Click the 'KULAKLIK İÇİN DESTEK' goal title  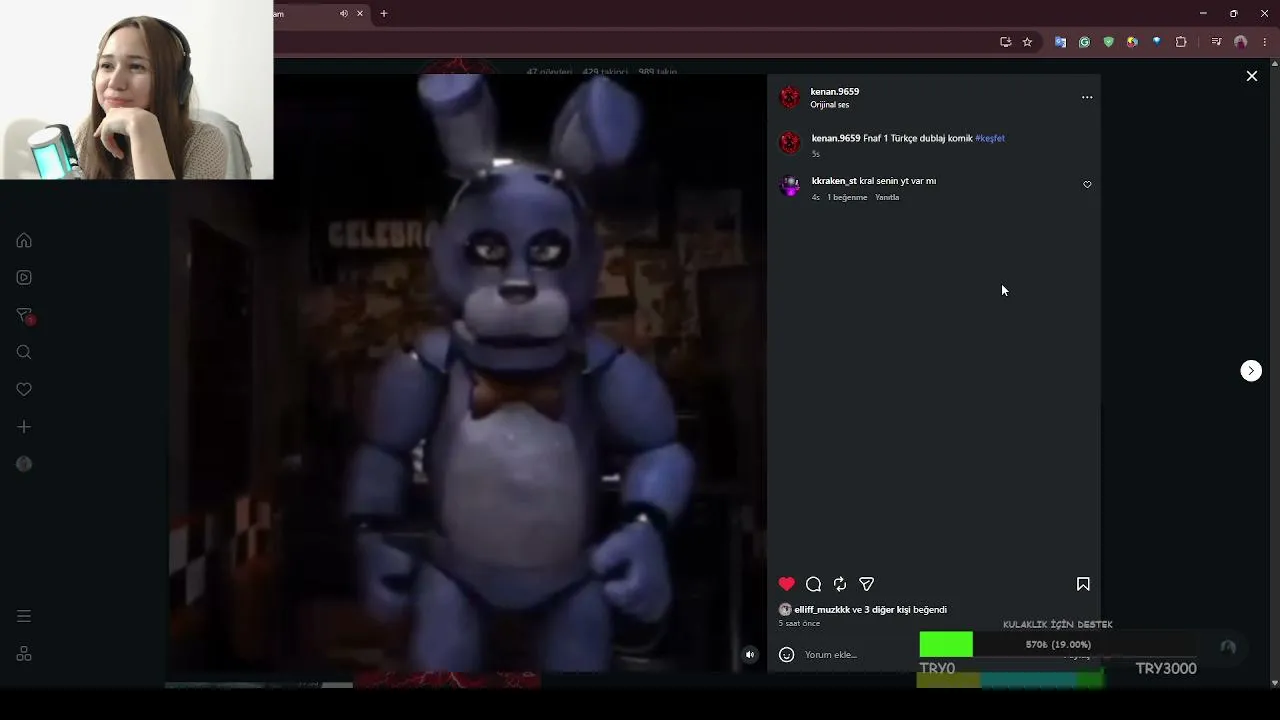coord(1058,625)
